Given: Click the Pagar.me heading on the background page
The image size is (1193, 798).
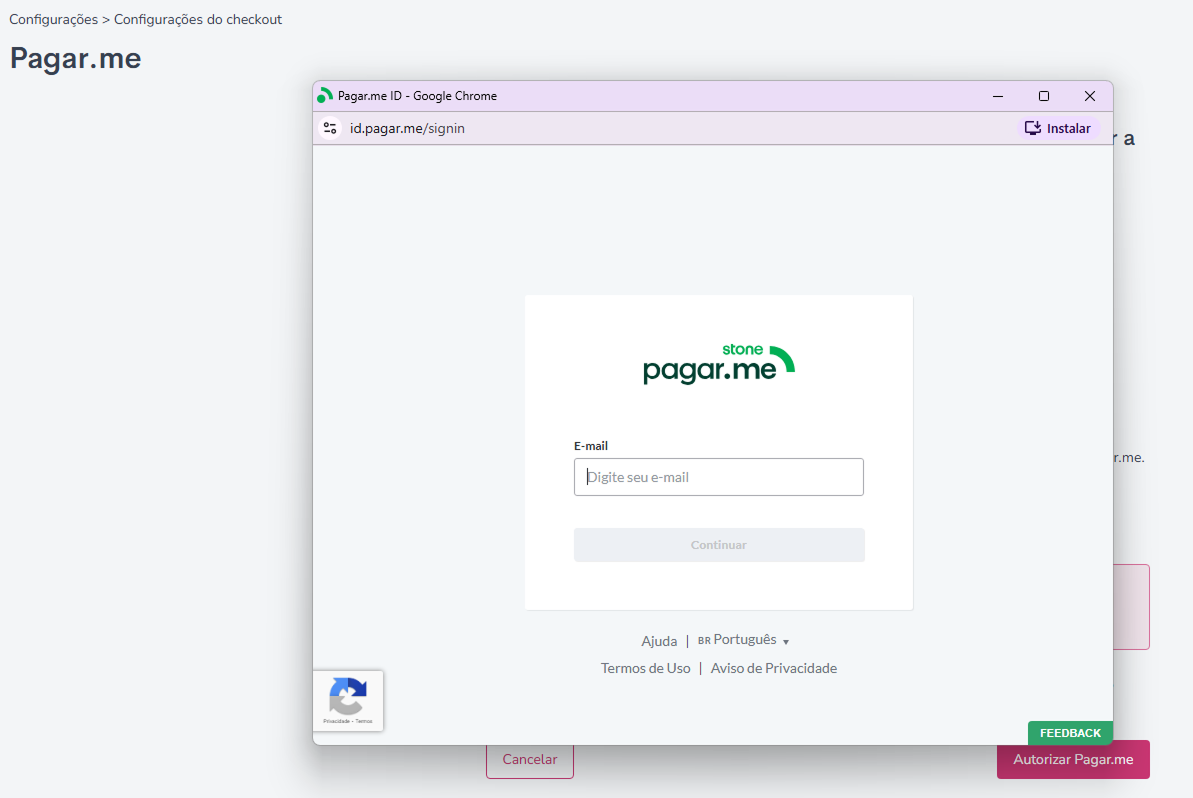Looking at the screenshot, I should (x=75, y=59).
